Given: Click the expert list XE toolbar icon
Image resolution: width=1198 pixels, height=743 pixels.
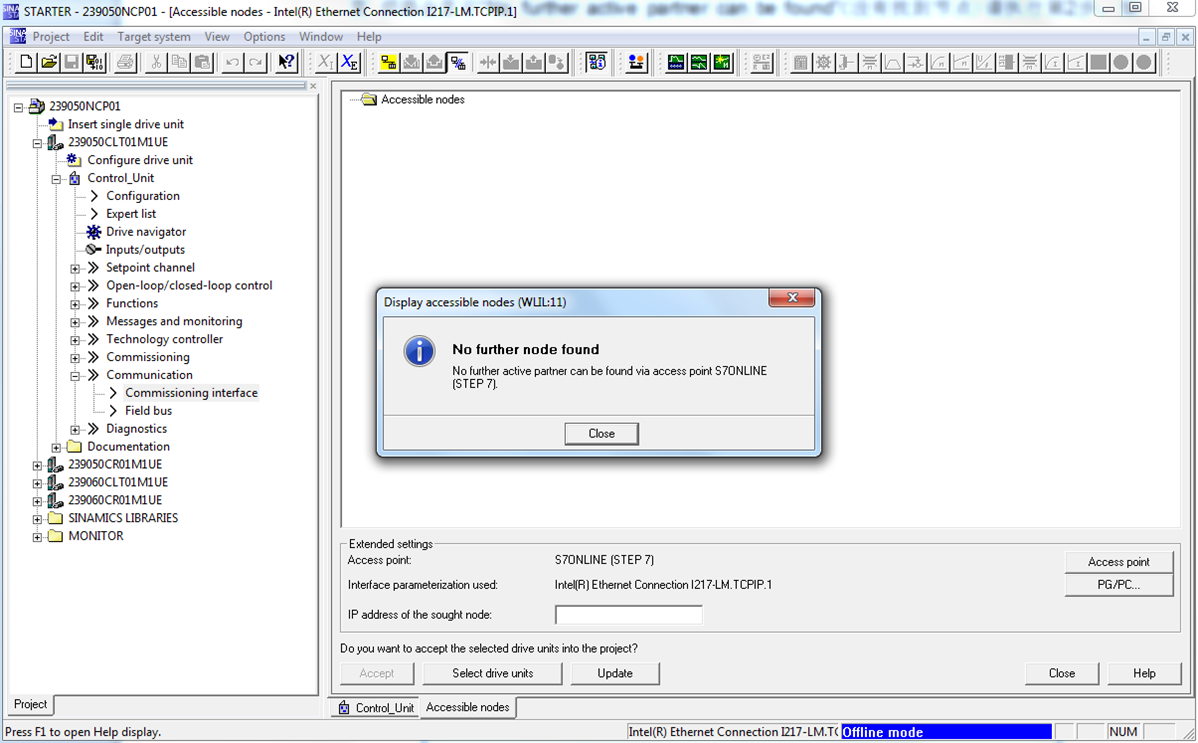Looking at the screenshot, I should [x=349, y=62].
